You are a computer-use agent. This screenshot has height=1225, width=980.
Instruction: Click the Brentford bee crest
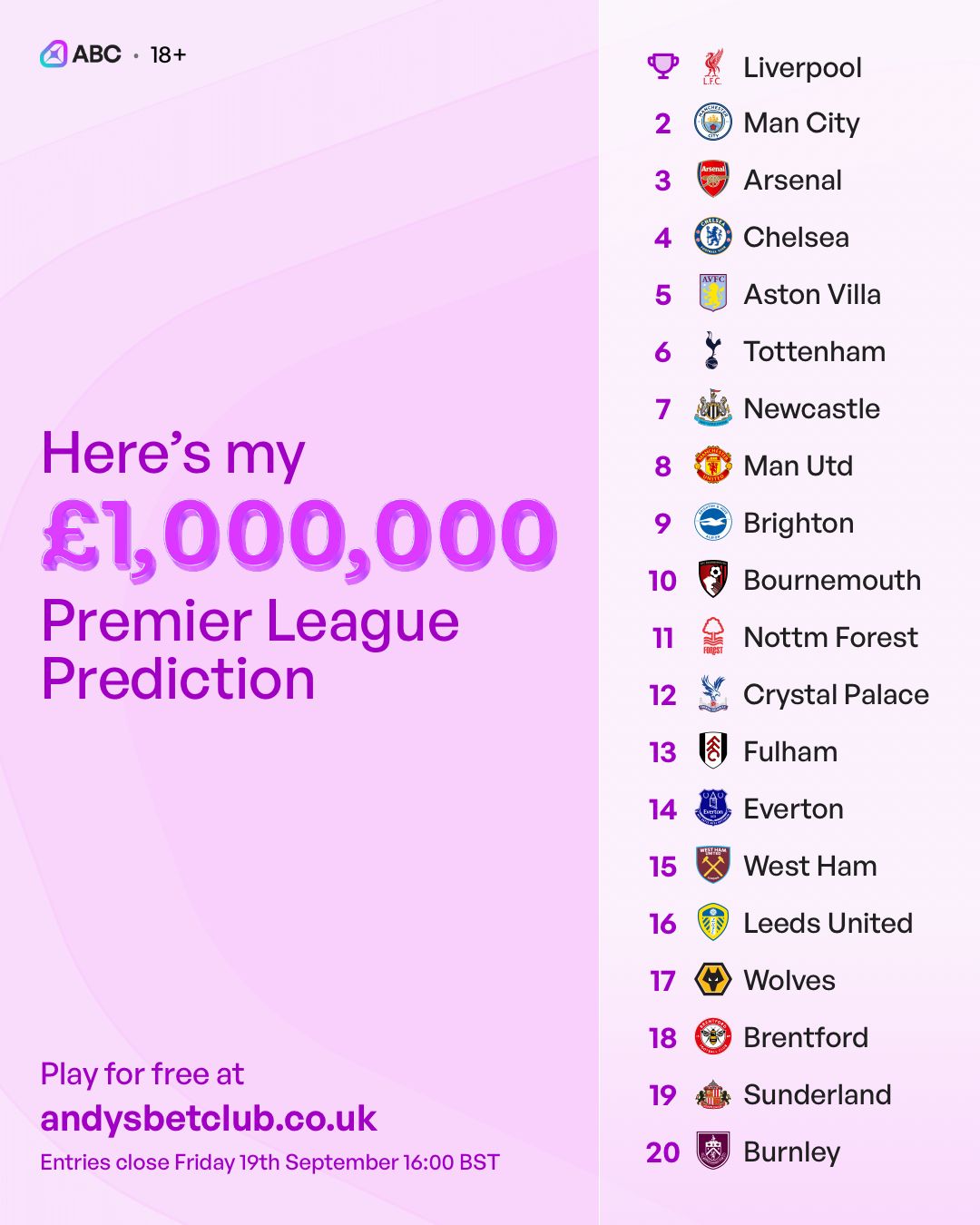(713, 1037)
